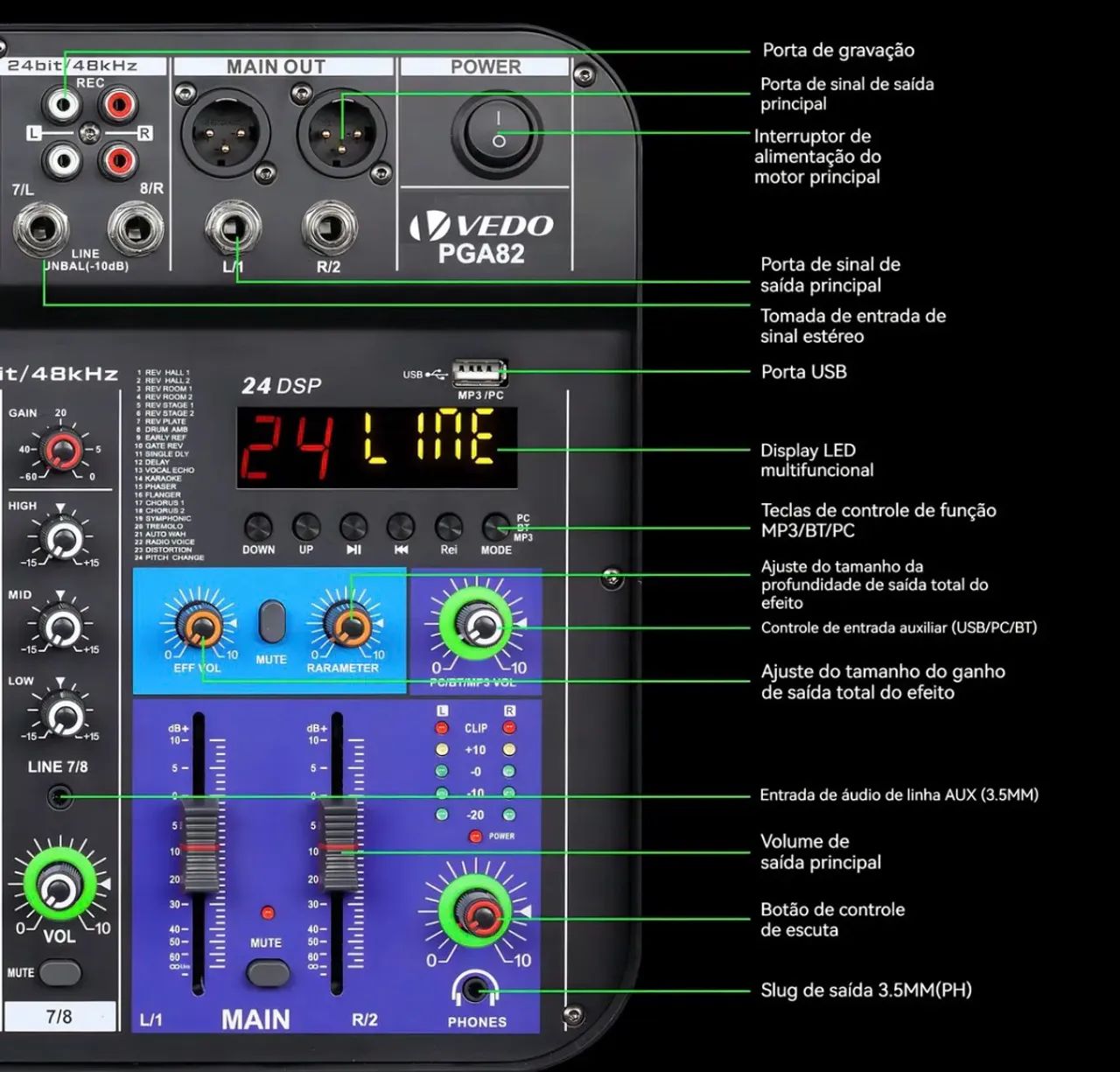Click the HIGH equalizer knob

62,539
